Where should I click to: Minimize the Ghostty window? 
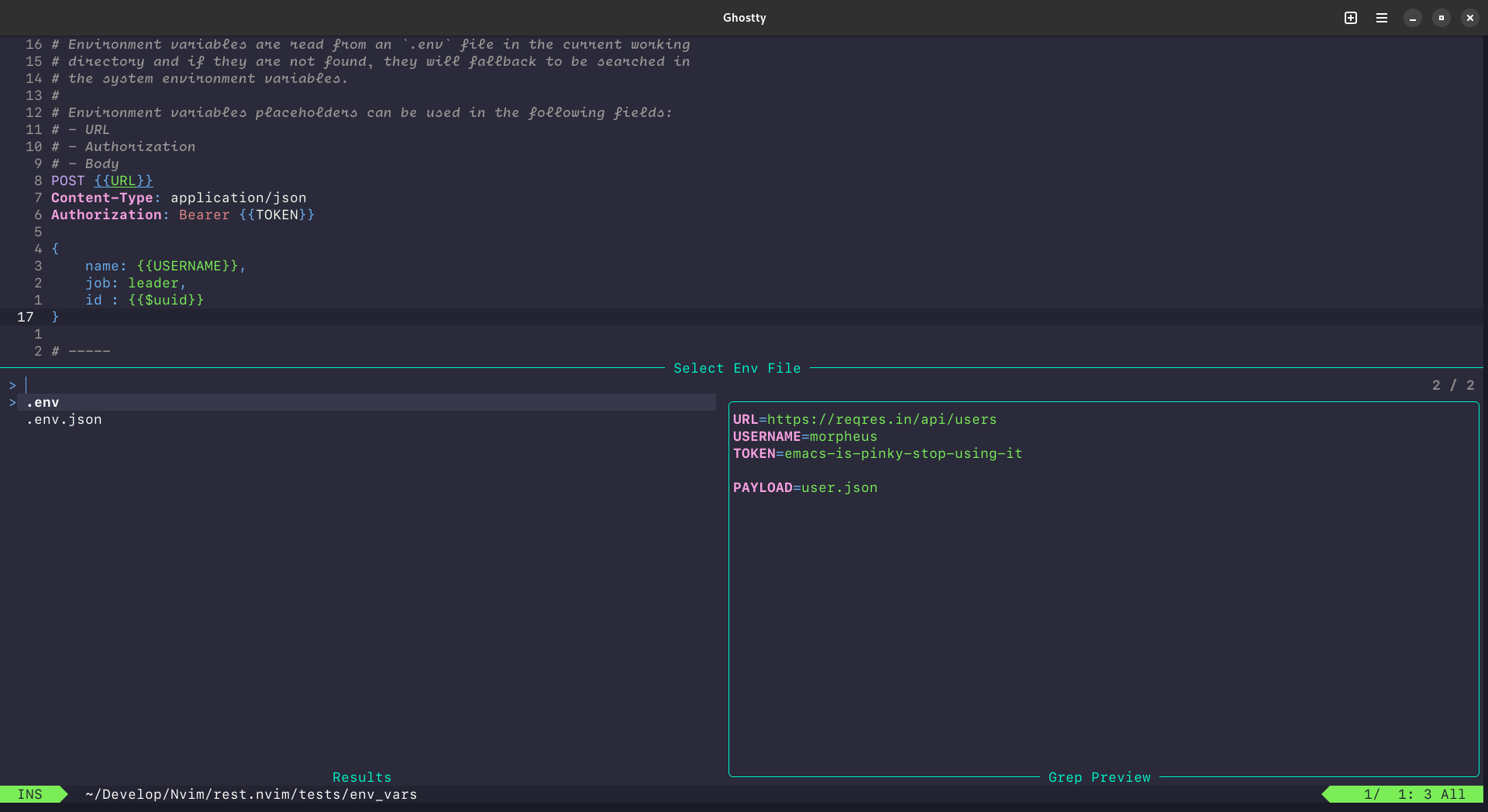(1413, 18)
